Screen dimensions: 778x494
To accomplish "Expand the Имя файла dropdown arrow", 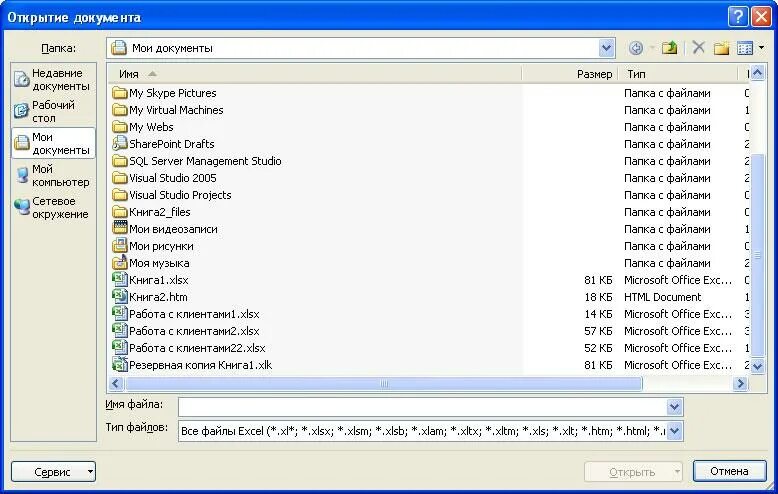I will pyautogui.click(x=674, y=407).
